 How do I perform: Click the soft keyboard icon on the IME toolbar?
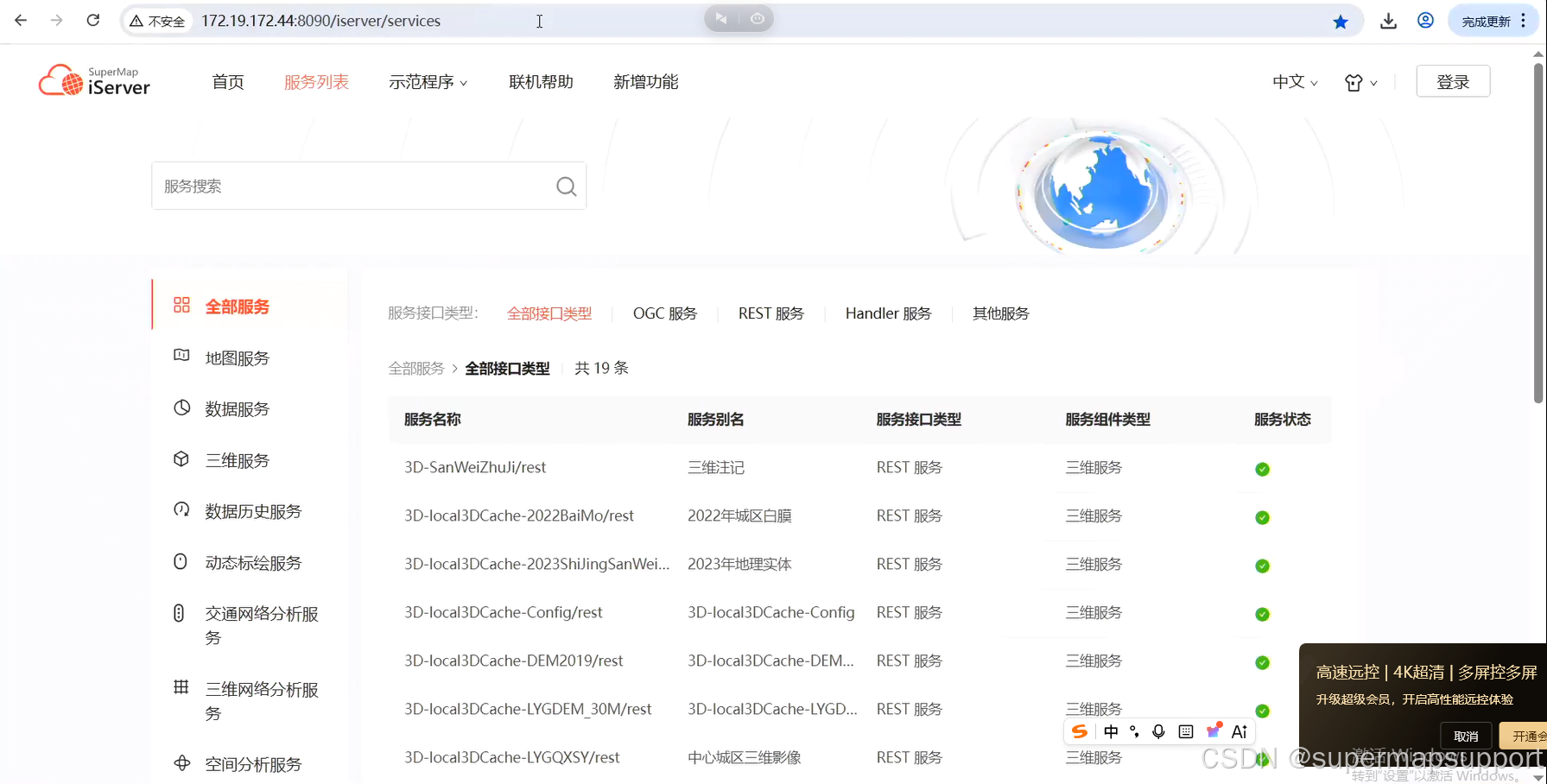(x=1186, y=731)
